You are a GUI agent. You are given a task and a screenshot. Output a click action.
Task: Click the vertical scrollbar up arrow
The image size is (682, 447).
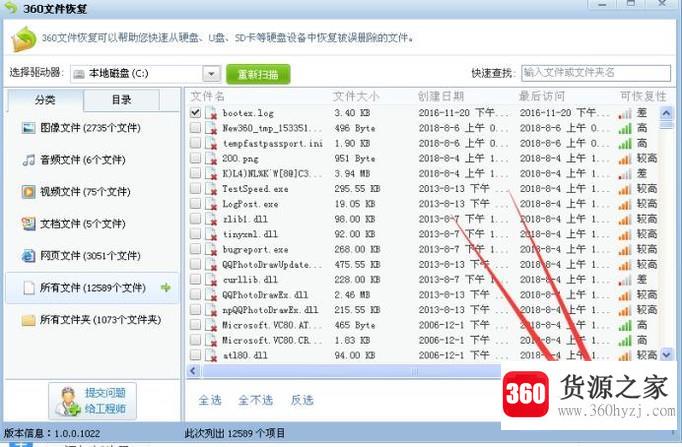pyautogui.click(x=666, y=113)
